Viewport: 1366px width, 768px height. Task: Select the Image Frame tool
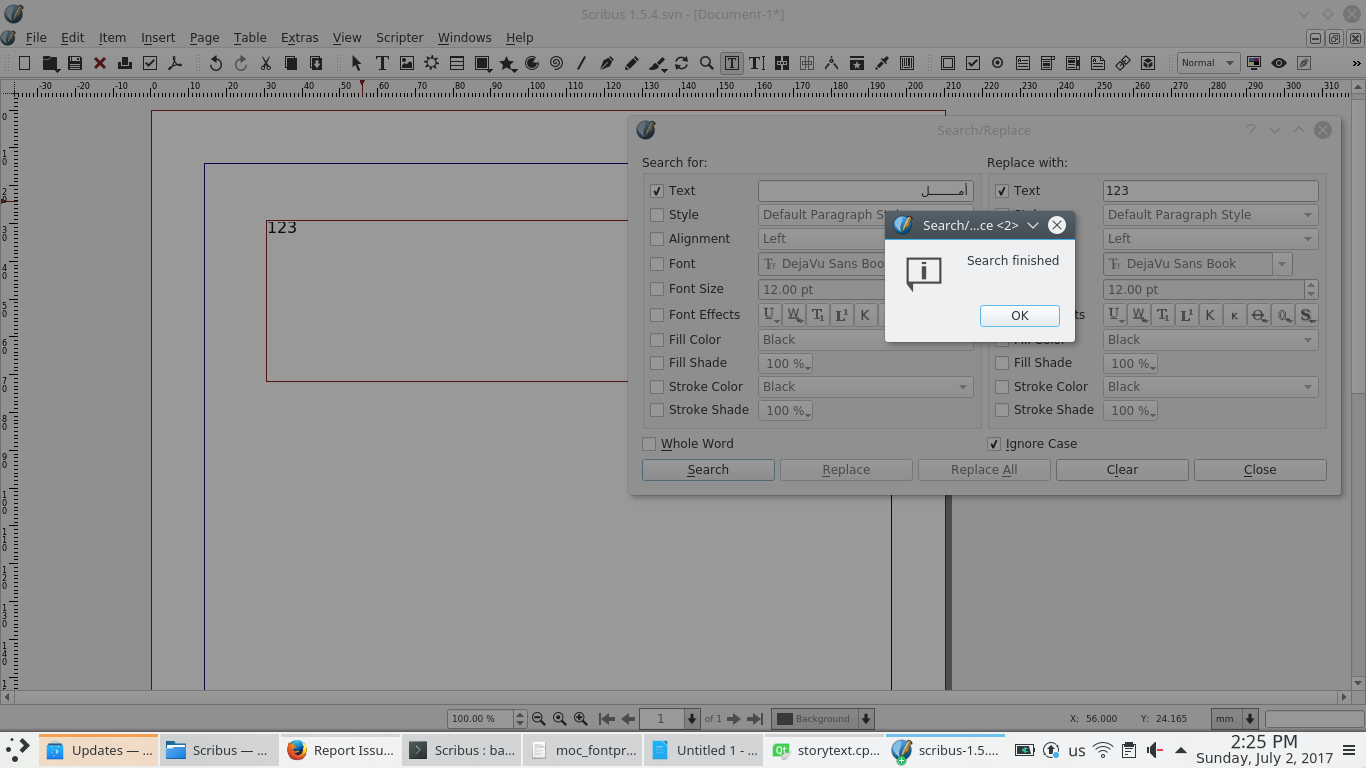pos(407,63)
